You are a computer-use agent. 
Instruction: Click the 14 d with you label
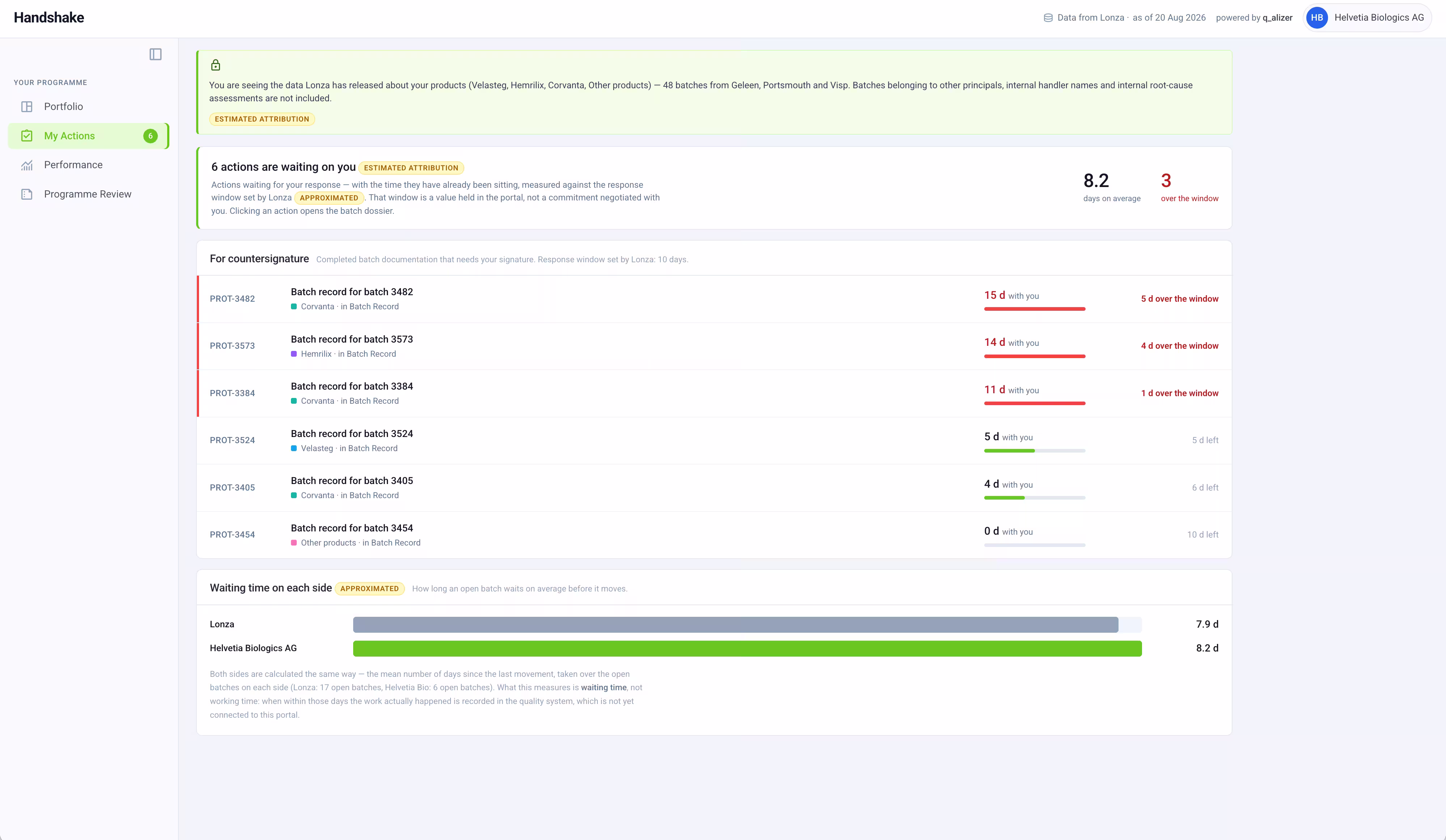1012,343
